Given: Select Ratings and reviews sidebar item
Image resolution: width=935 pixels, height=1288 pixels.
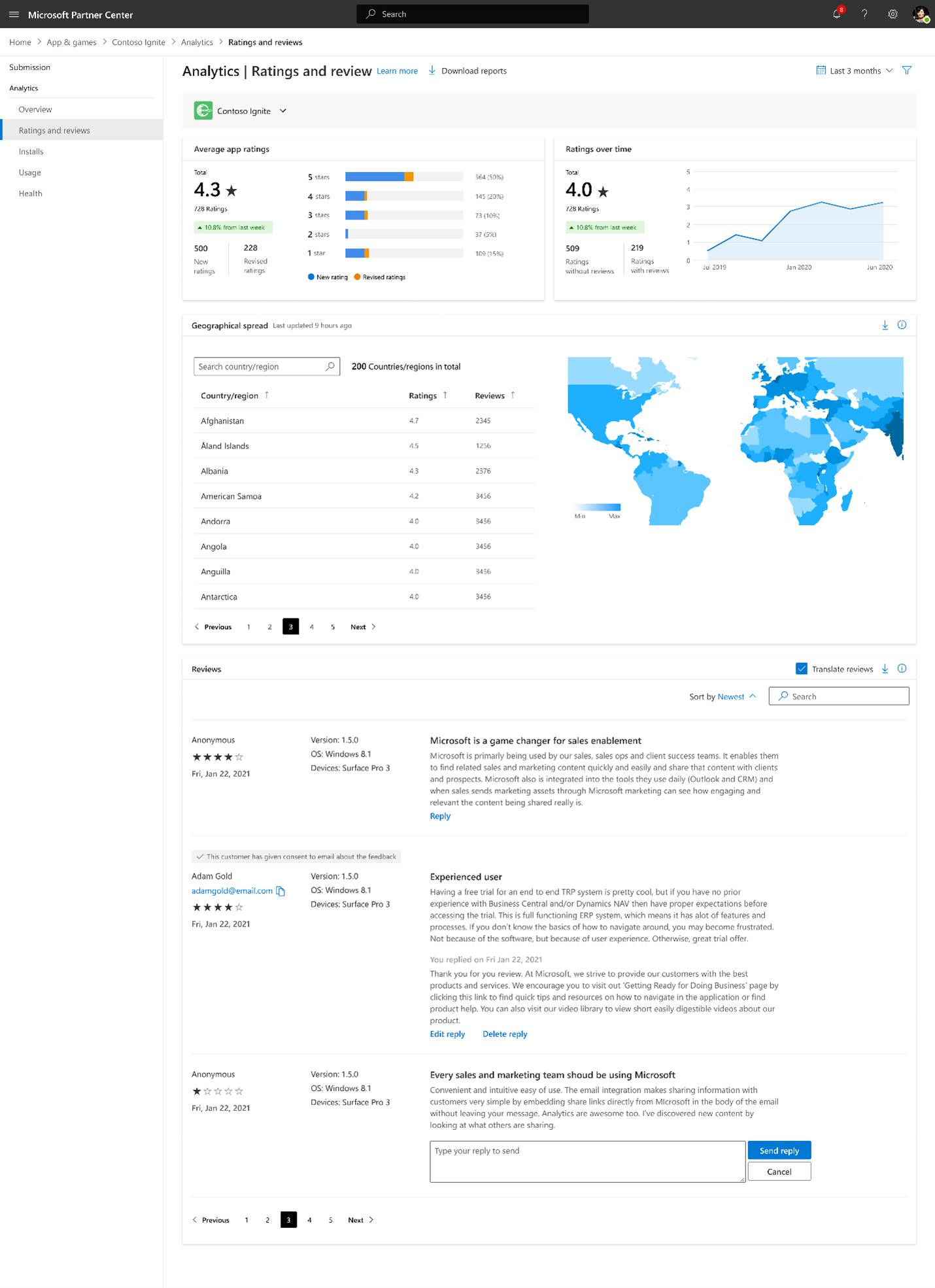Looking at the screenshot, I should click(82, 130).
